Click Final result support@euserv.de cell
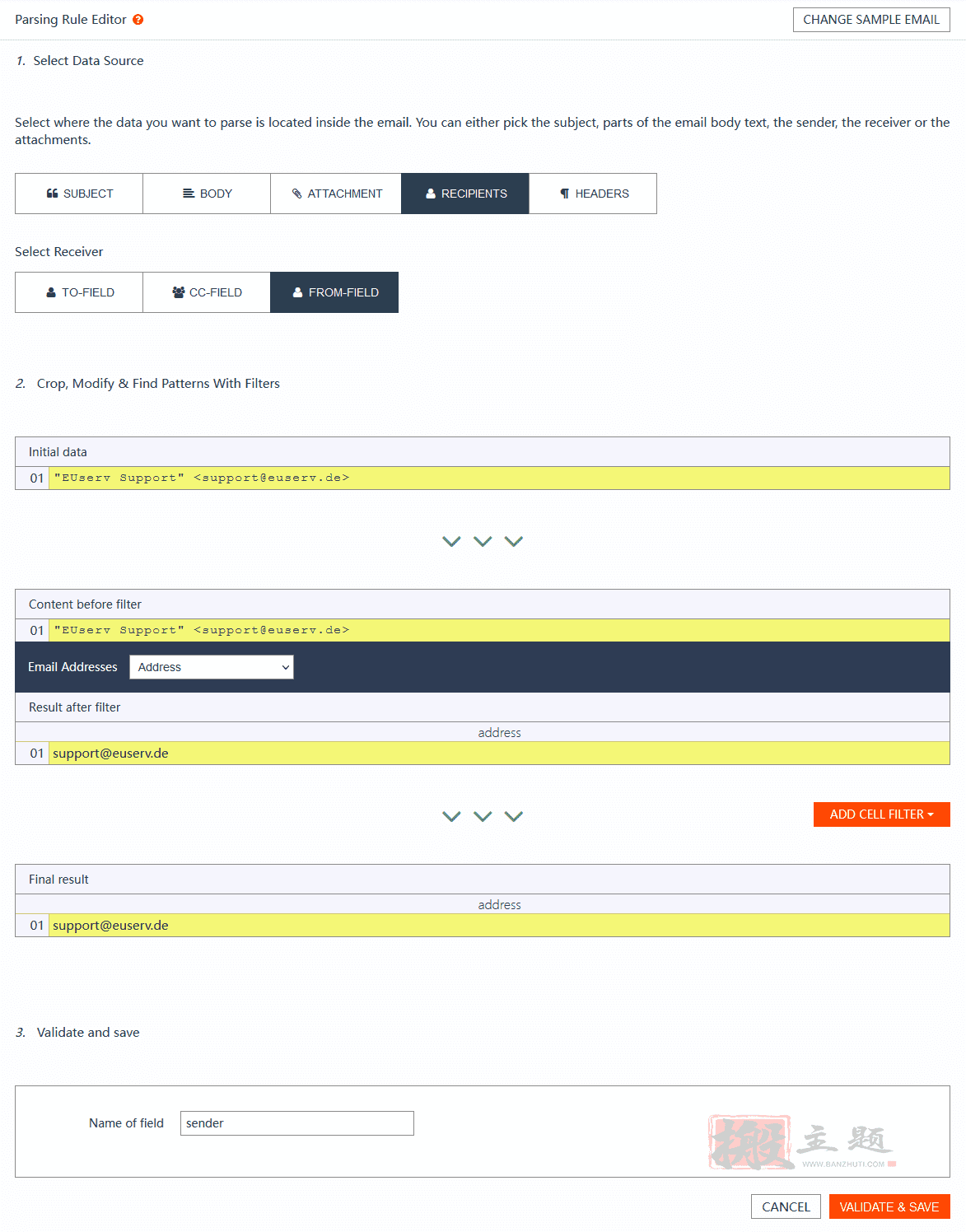This screenshot has height=1232, width=966. pyautogui.click(x=499, y=926)
